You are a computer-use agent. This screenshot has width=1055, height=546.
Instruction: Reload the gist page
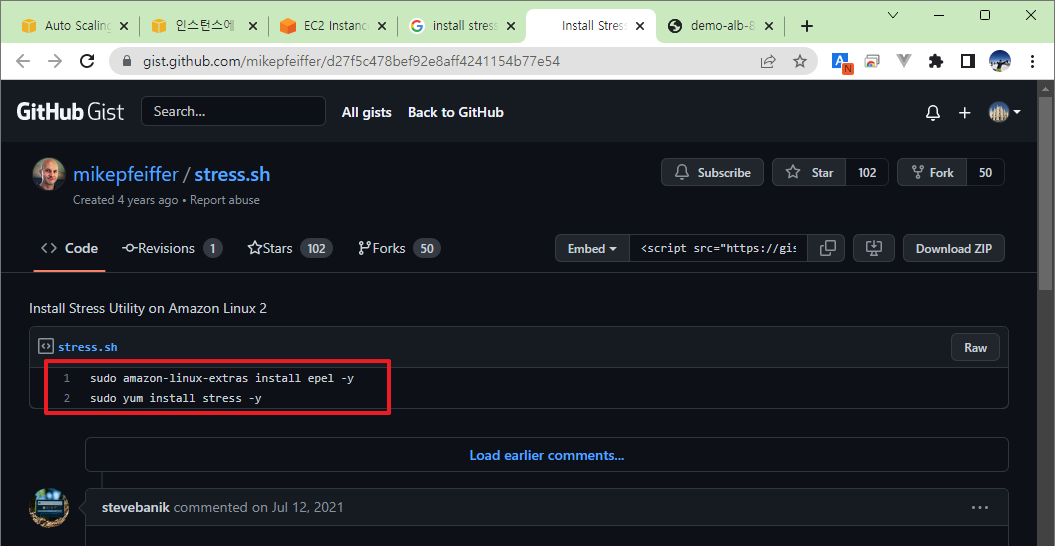point(87,61)
